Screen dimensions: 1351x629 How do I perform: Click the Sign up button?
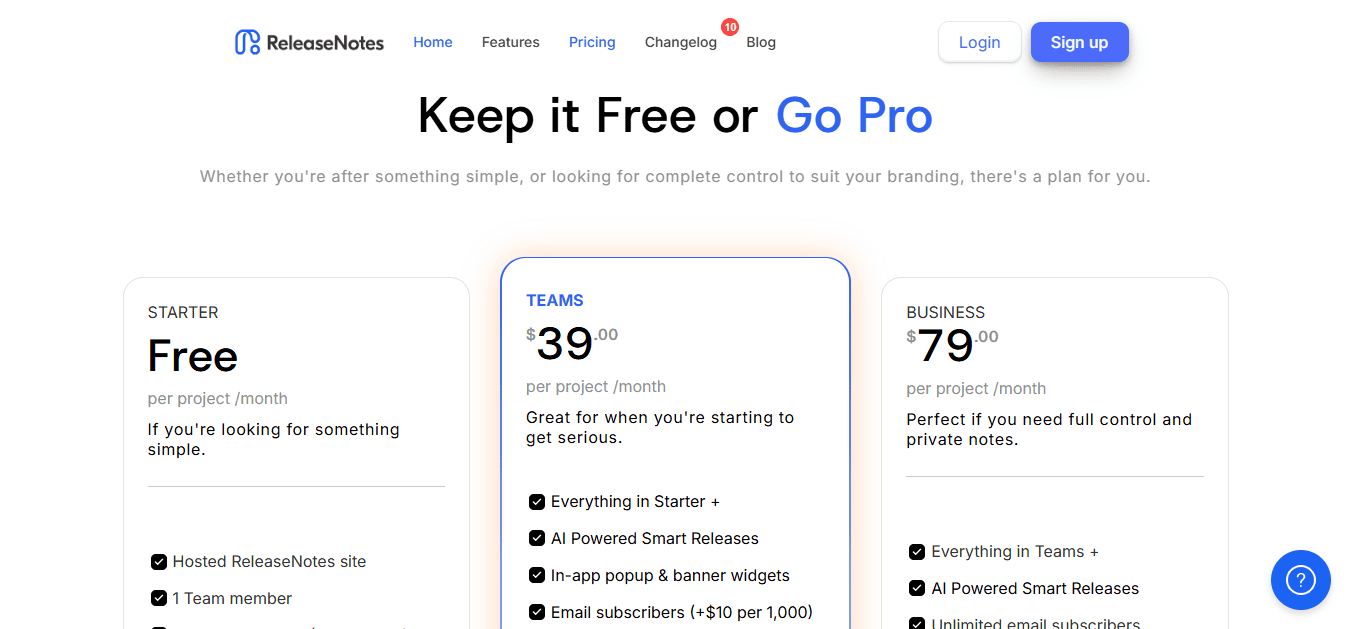[x=1080, y=42]
